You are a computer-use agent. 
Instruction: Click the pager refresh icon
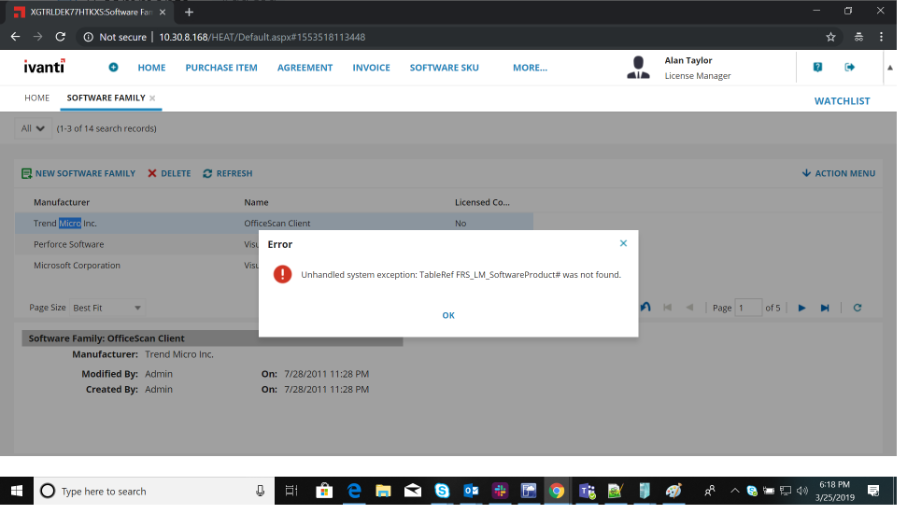[857, 308]
